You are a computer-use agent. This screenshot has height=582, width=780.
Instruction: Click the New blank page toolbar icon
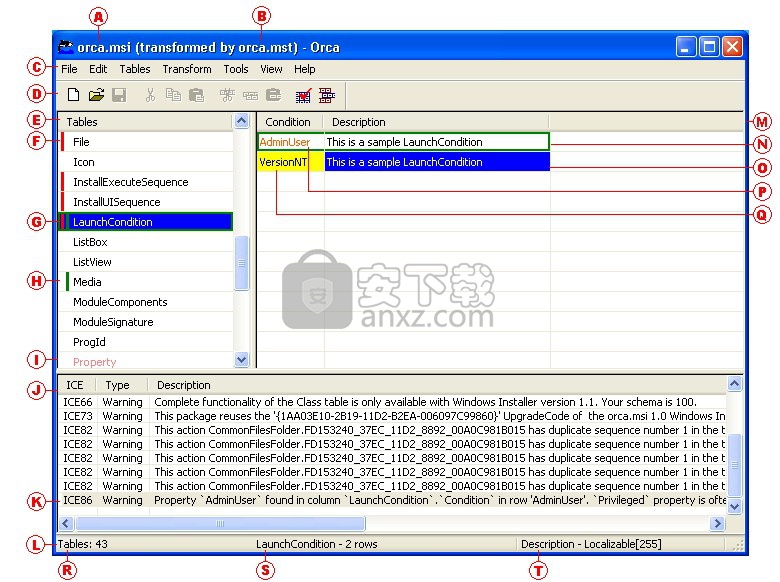point(73,95)
